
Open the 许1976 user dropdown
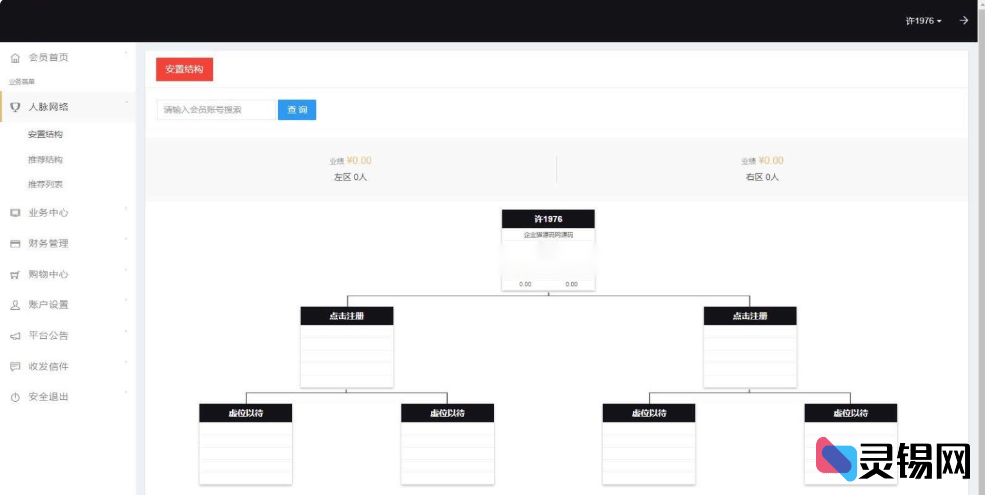coord(923,21)
